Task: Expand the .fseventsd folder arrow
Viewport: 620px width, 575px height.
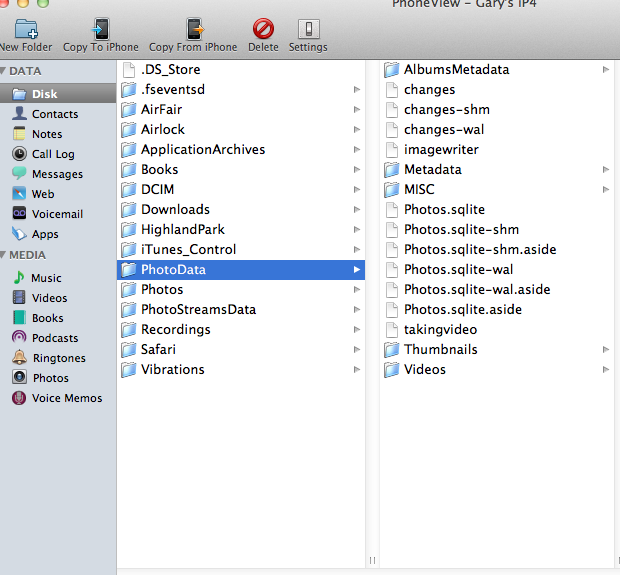Action: coord(357,89)
